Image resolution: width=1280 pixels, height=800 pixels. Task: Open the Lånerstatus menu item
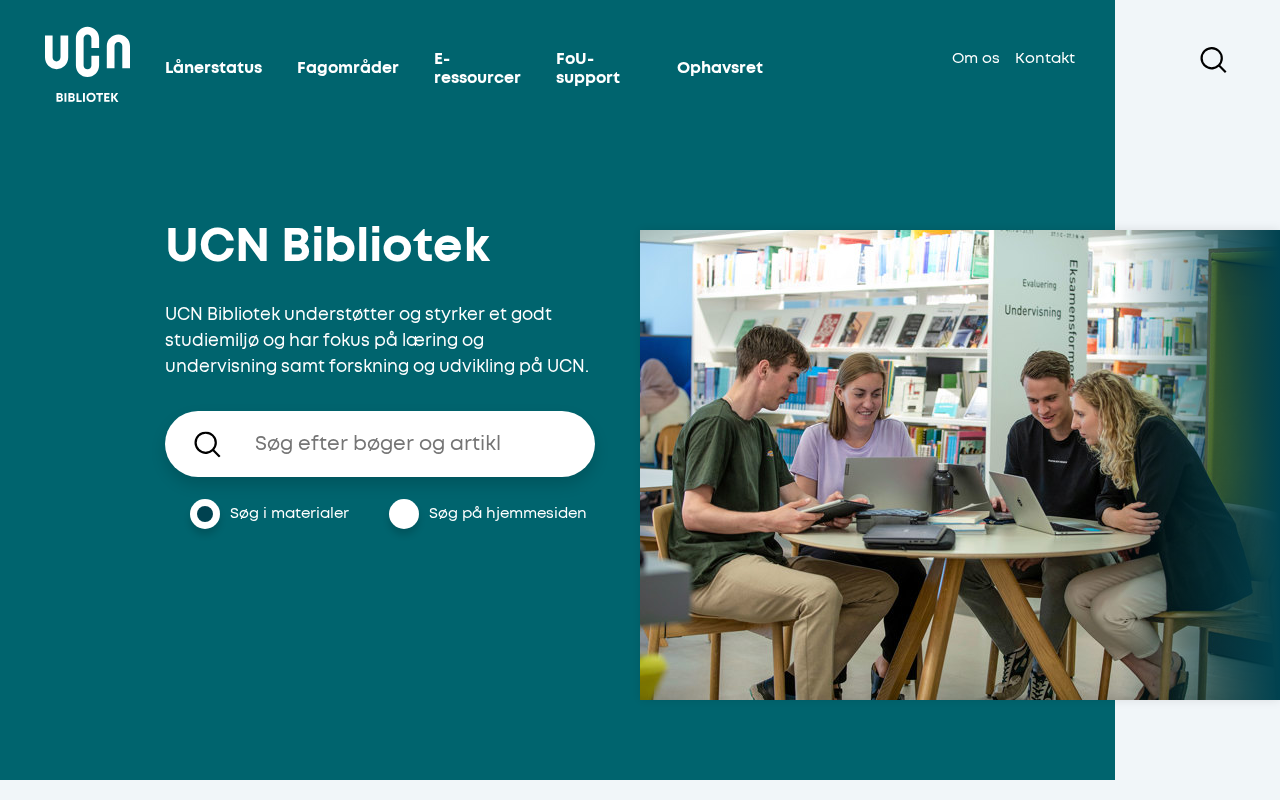click(x=213, y=68)
